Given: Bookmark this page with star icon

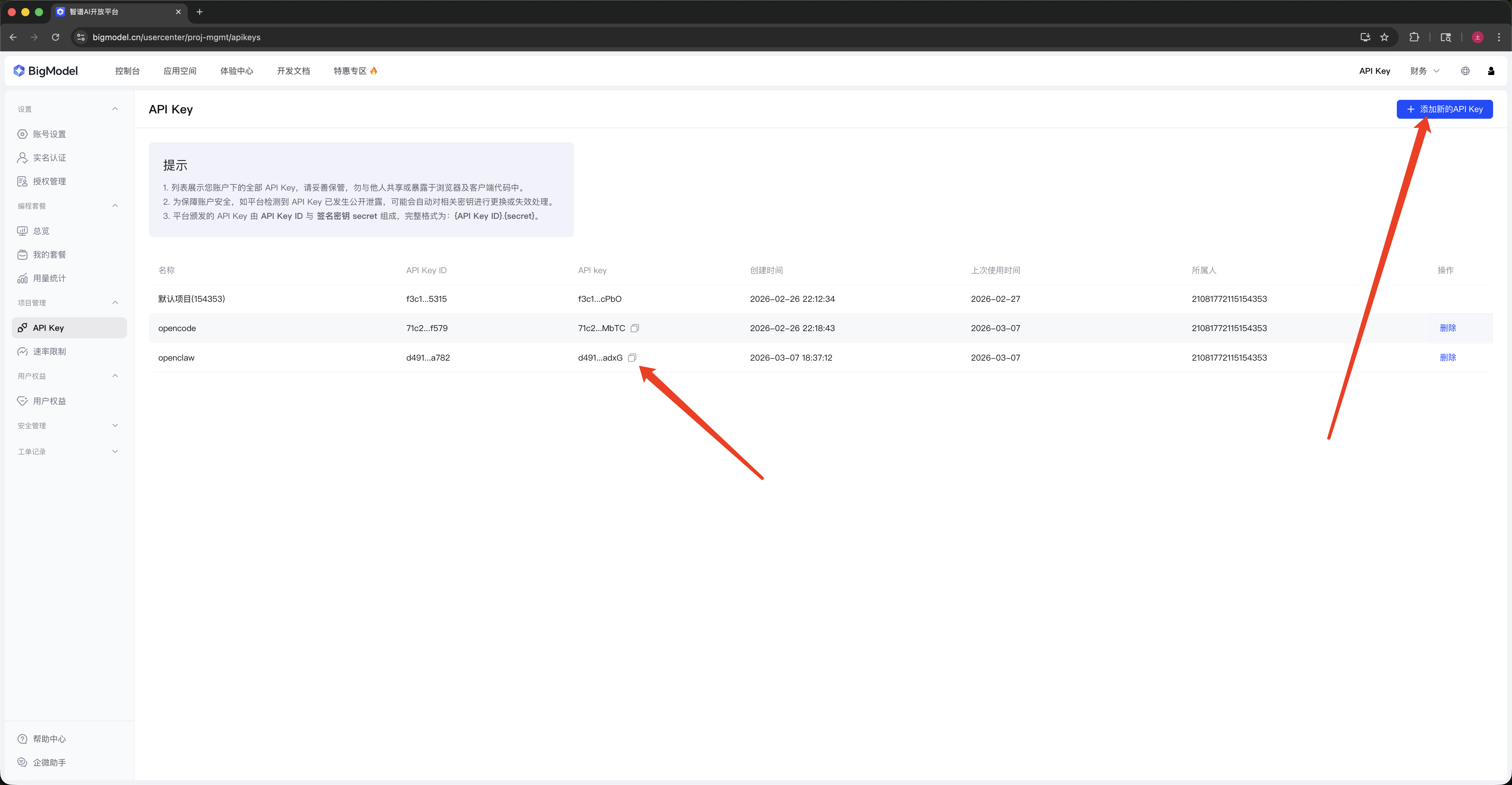Looking at the screenshot, I should [x=1385, y=37].
